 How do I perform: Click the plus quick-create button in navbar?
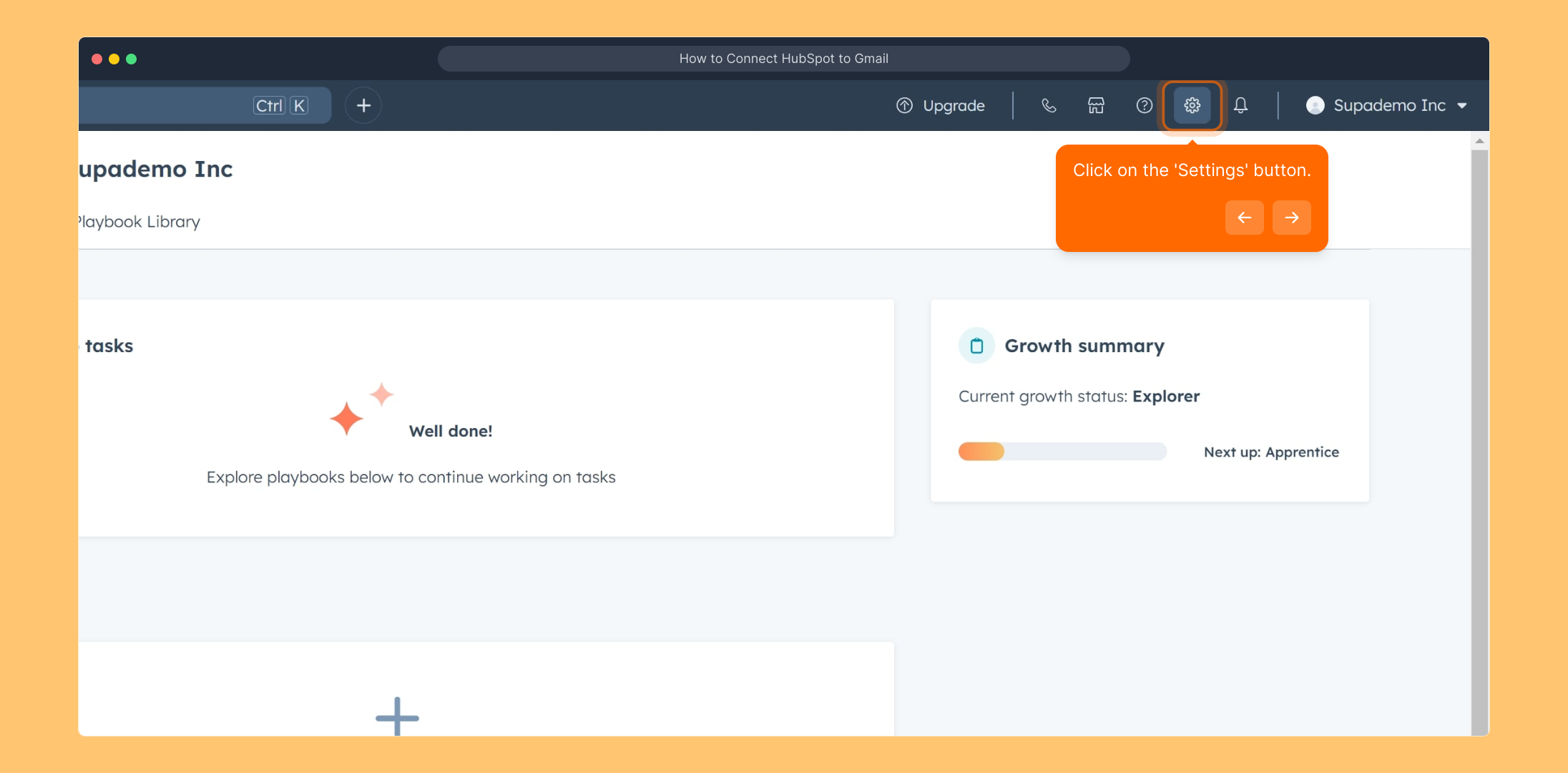tap(363, 106)
